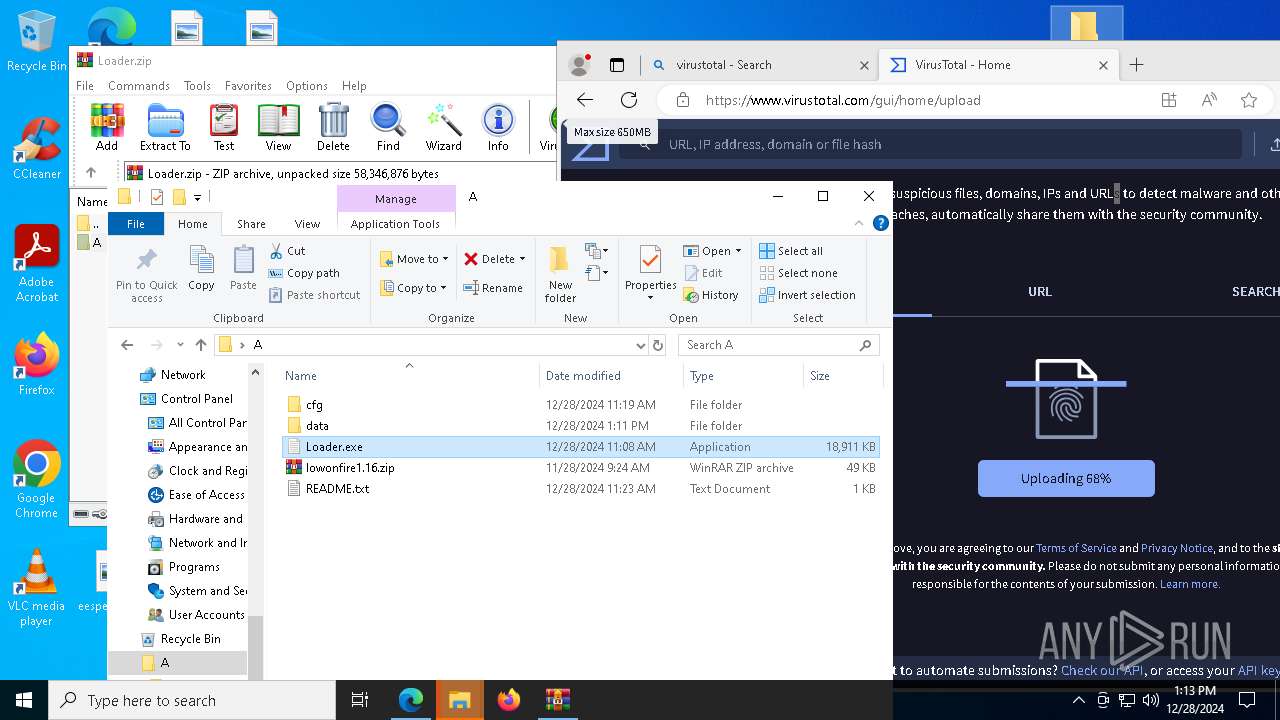Click Cut in Clipboard group

287,251
